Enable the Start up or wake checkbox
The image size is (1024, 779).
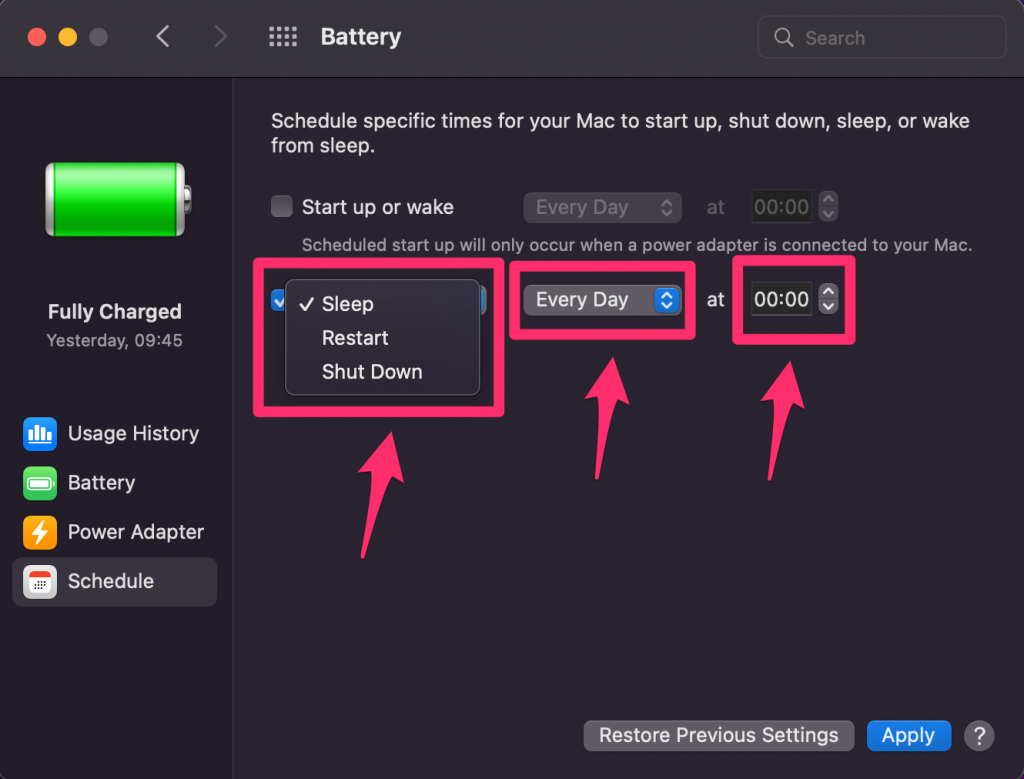tap(281, 207)
